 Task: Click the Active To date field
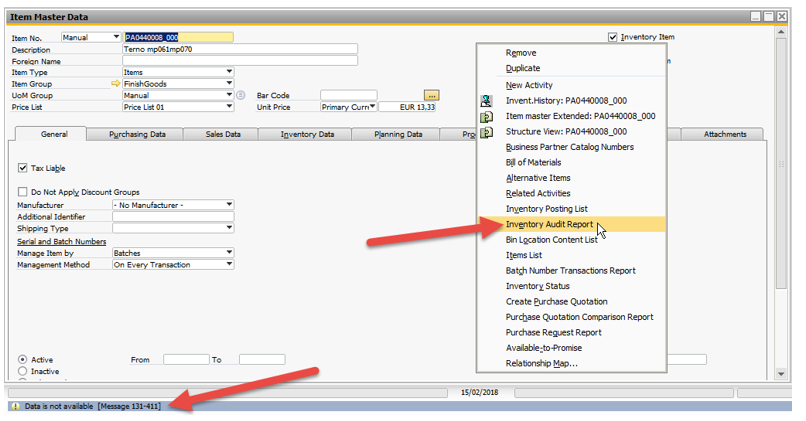point(262,359)
